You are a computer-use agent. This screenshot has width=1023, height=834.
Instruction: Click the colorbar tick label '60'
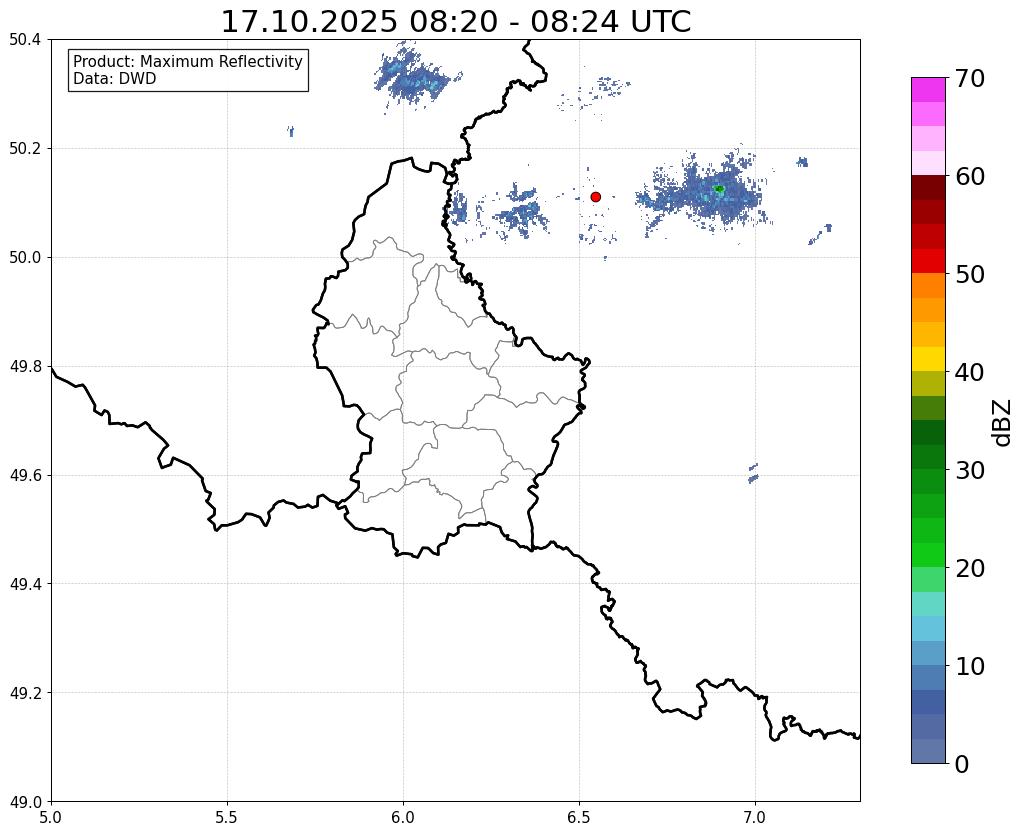pos(970,176)
